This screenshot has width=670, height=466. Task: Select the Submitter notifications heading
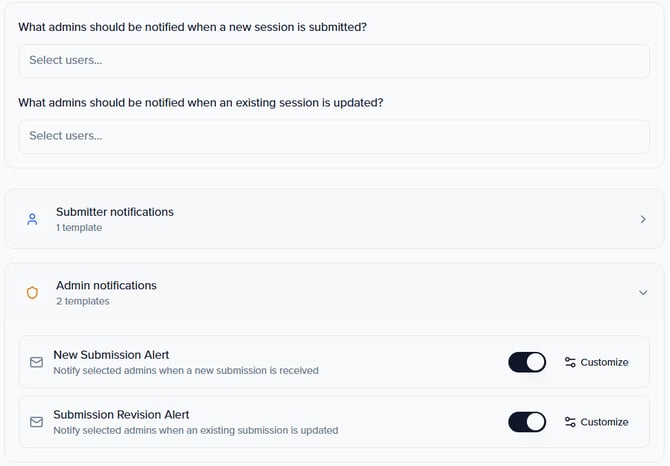click(115, 212)
